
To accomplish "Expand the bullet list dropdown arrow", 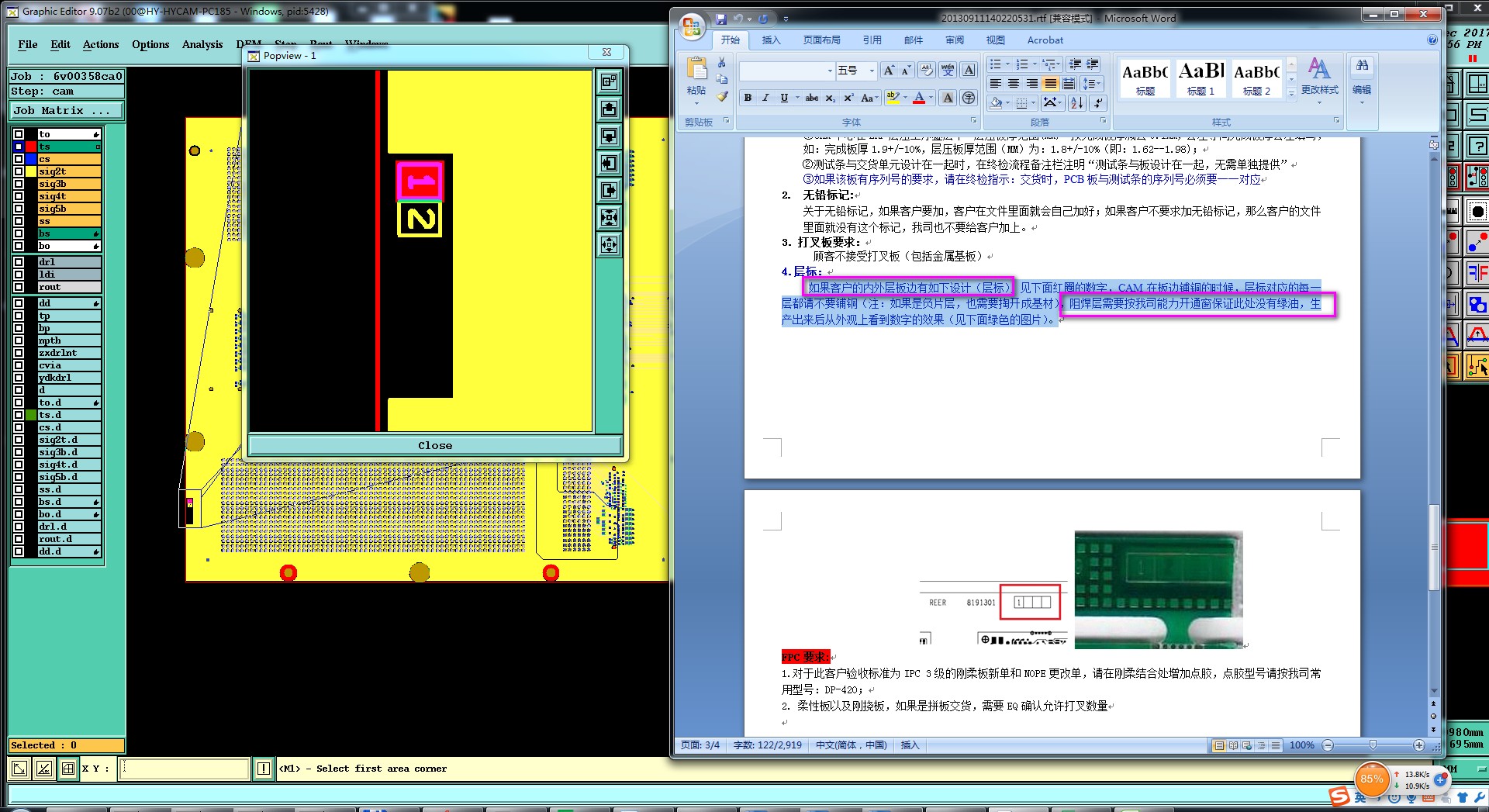I will [1007, 64].
